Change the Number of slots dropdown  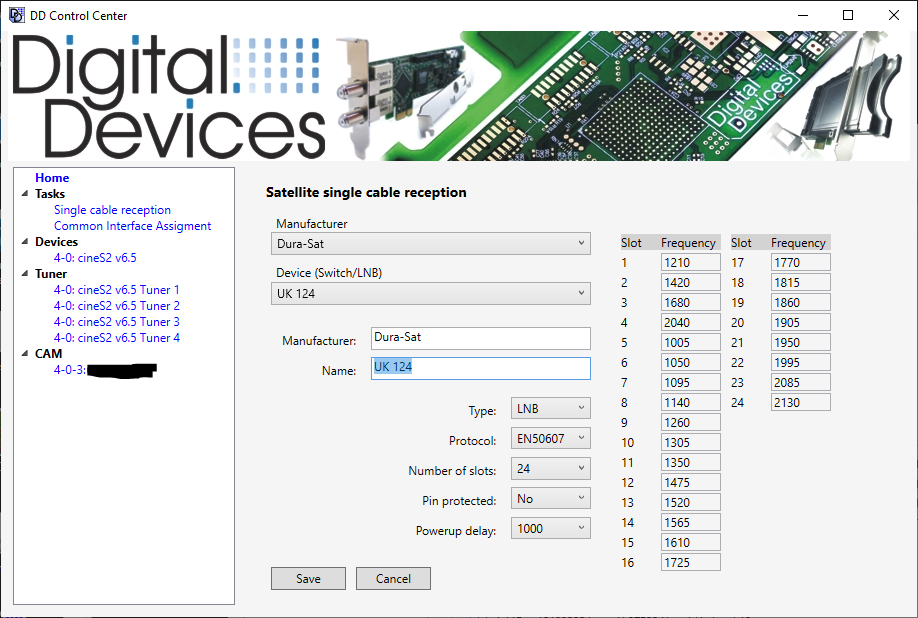[550, 468]
